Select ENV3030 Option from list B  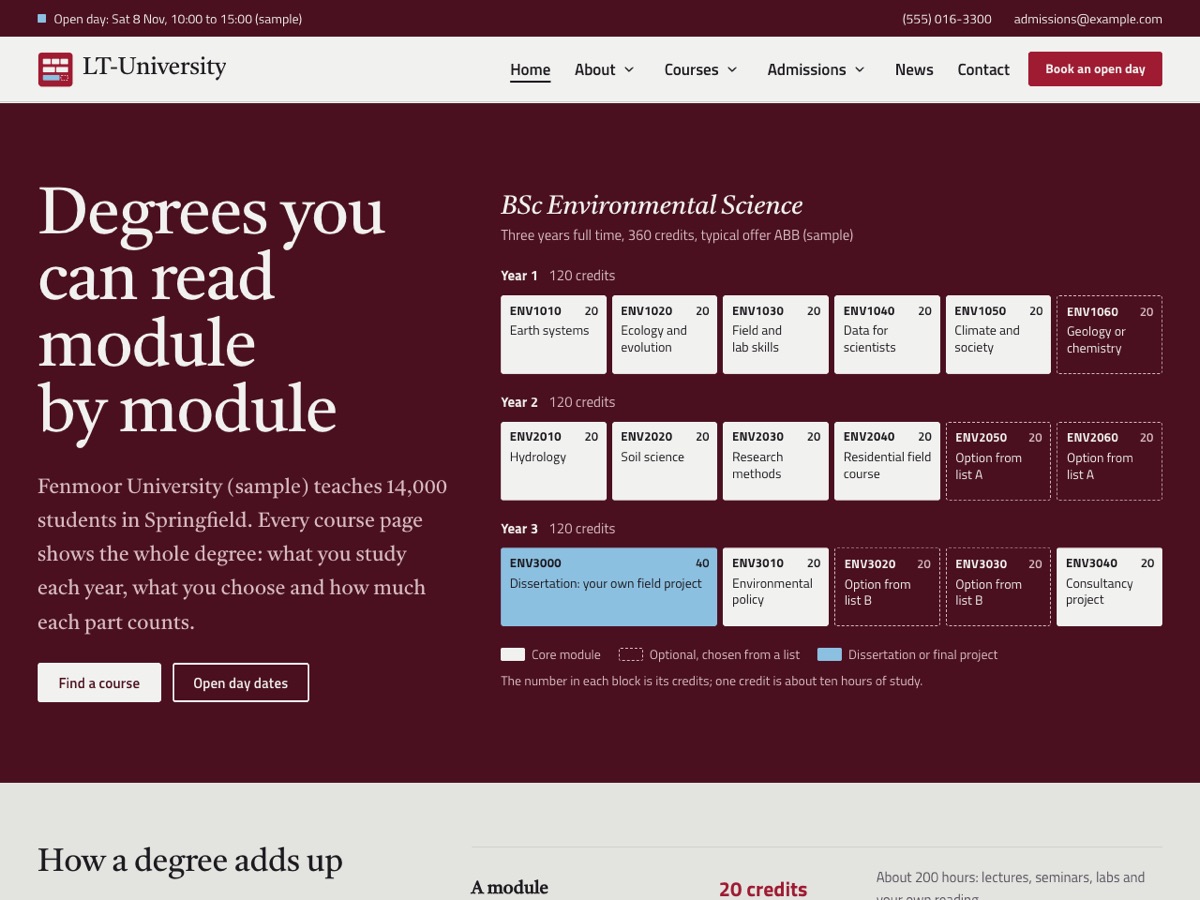coord(998,587)
